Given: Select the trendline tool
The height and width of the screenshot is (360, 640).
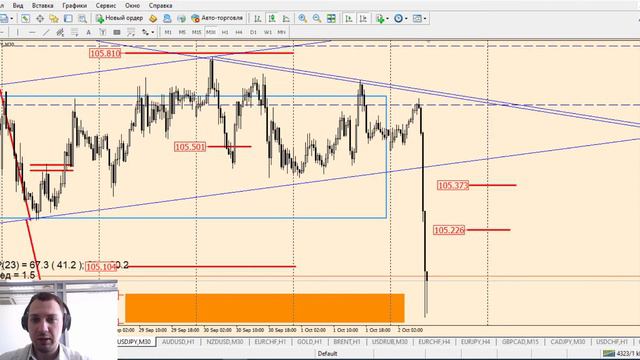Looking at the screenshot, I should [46, 32].
